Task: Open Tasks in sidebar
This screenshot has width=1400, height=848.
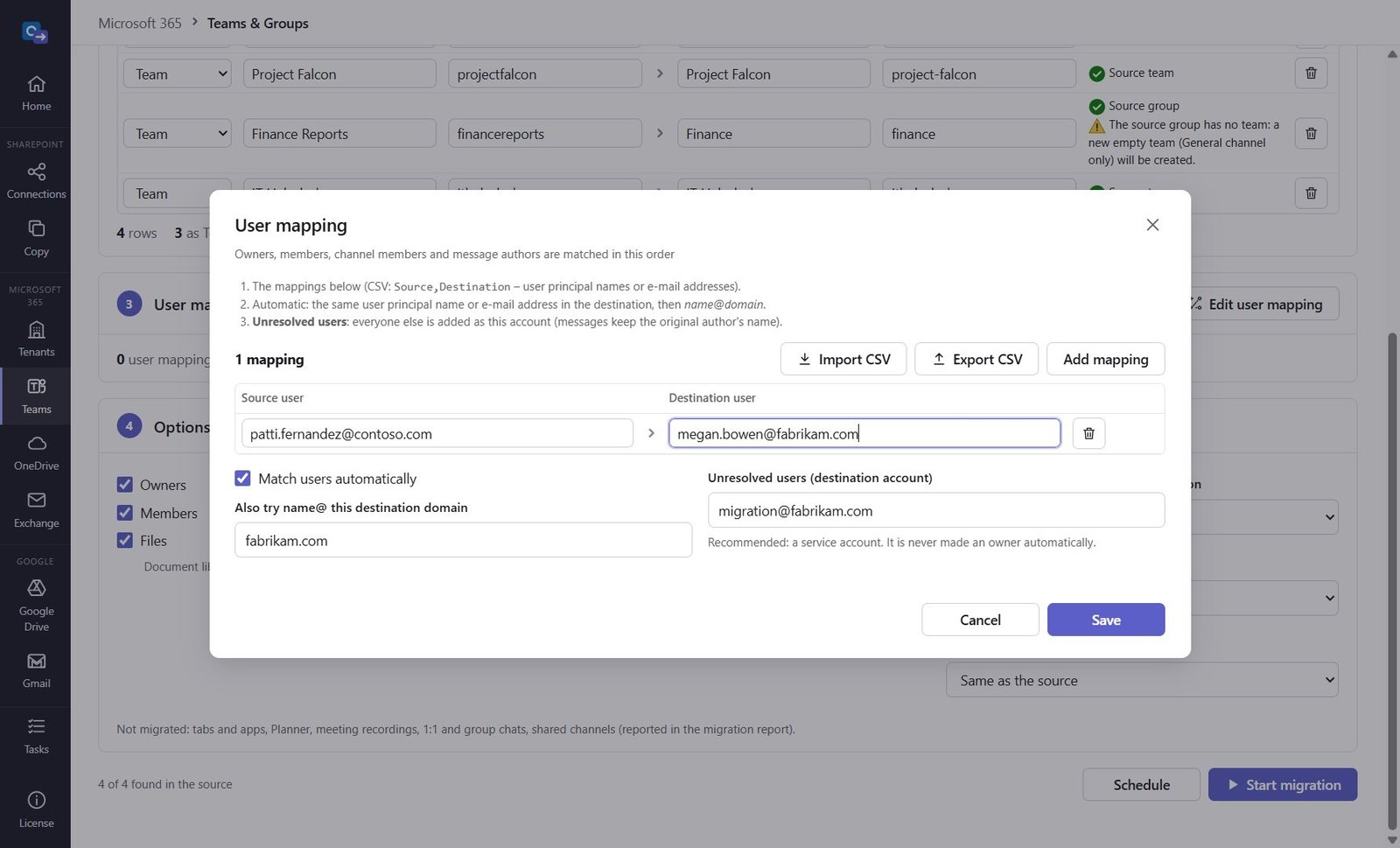Action: coord(36,736)
